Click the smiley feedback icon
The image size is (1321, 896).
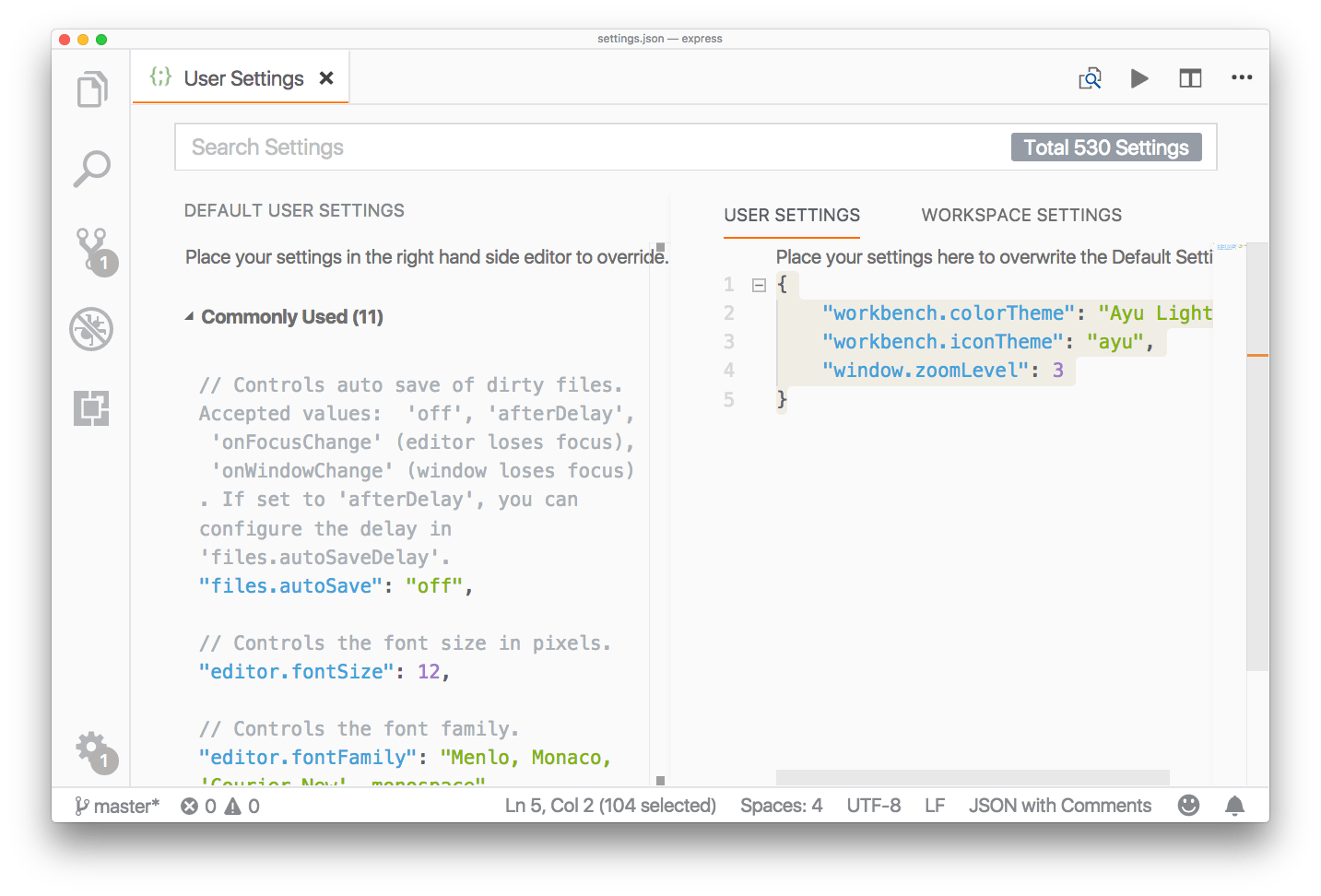click(1189, 806)
